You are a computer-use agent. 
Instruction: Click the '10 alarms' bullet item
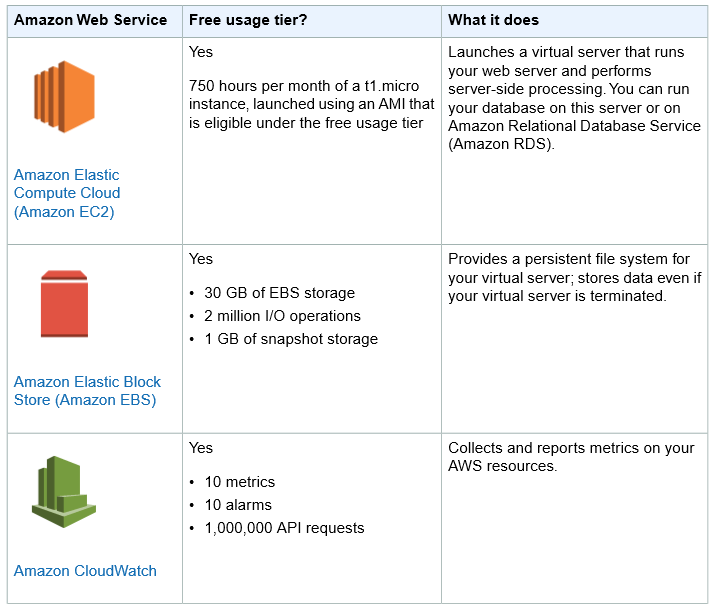[x=238, y=505]
